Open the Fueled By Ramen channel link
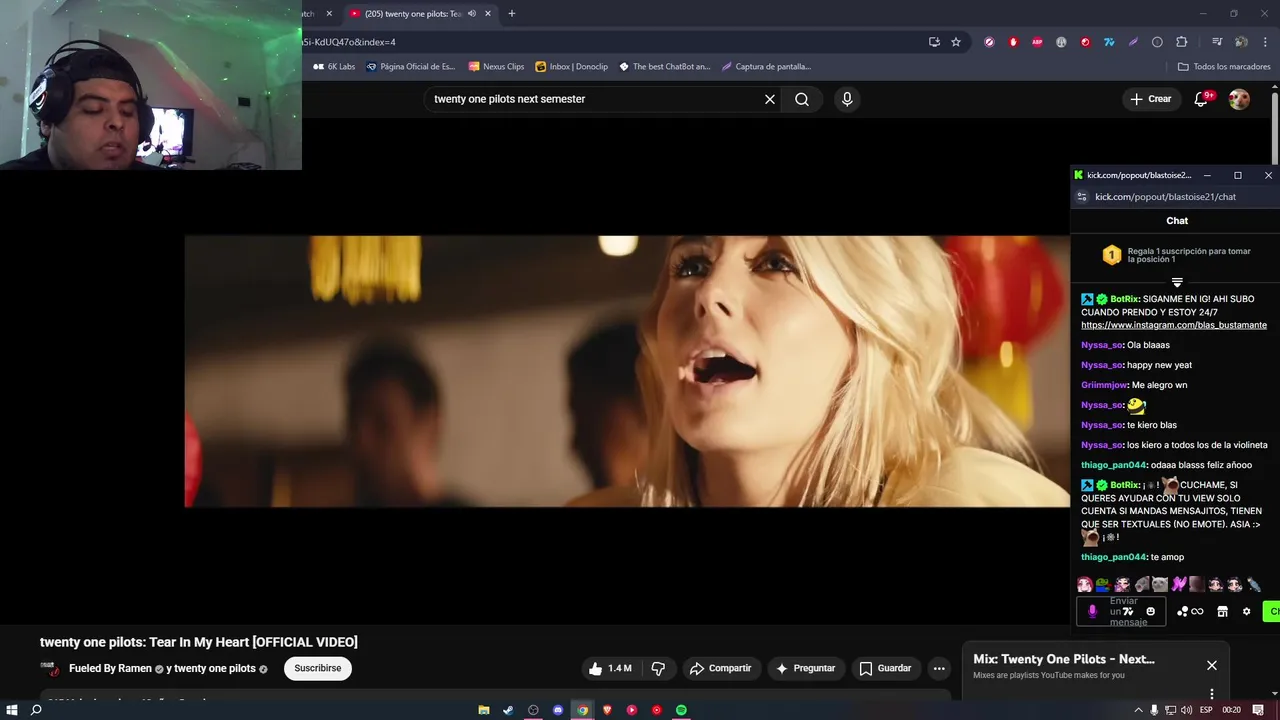 click(110, 668)
